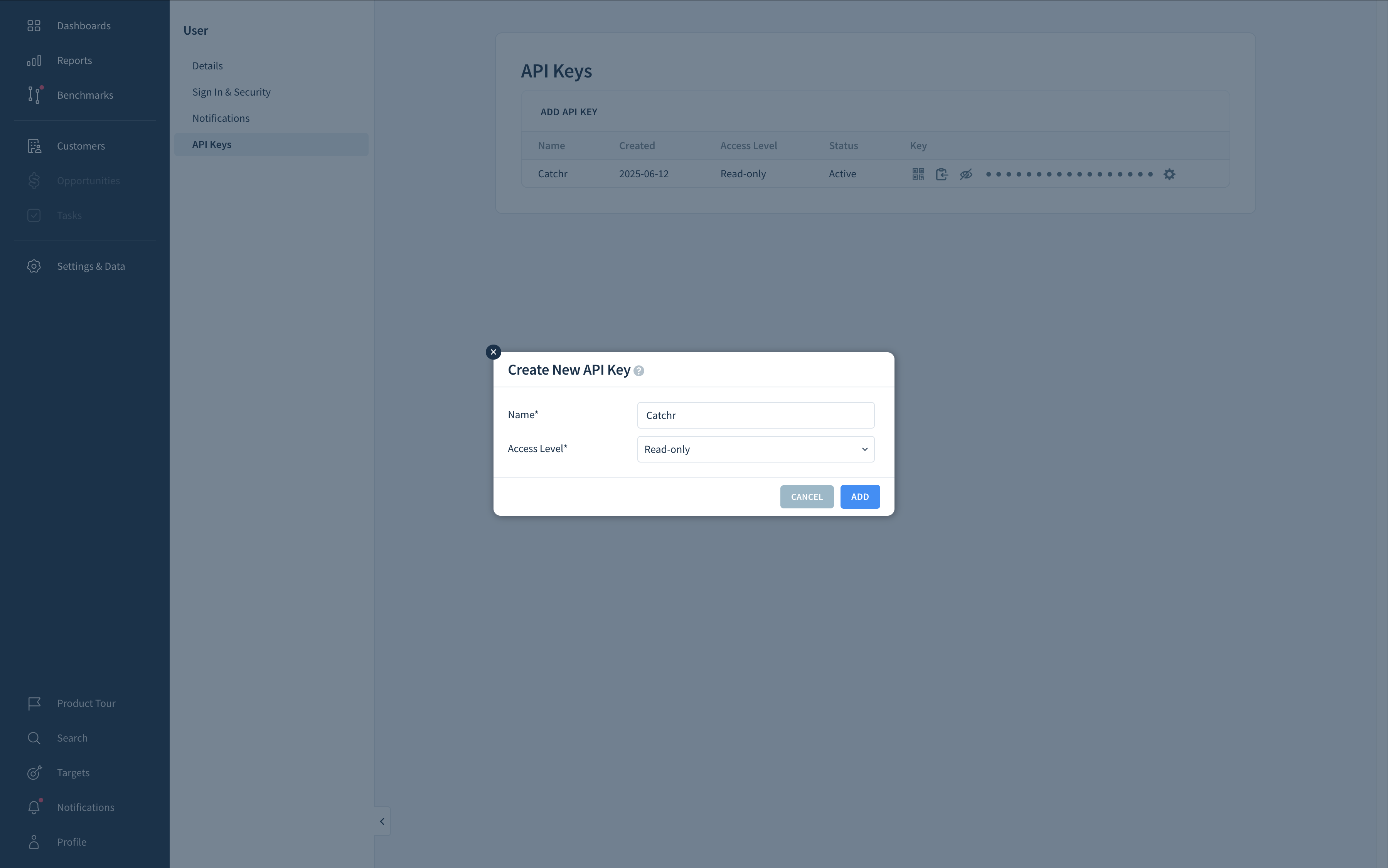
Task: Click the Access Level column header
Action: [748, 146]
